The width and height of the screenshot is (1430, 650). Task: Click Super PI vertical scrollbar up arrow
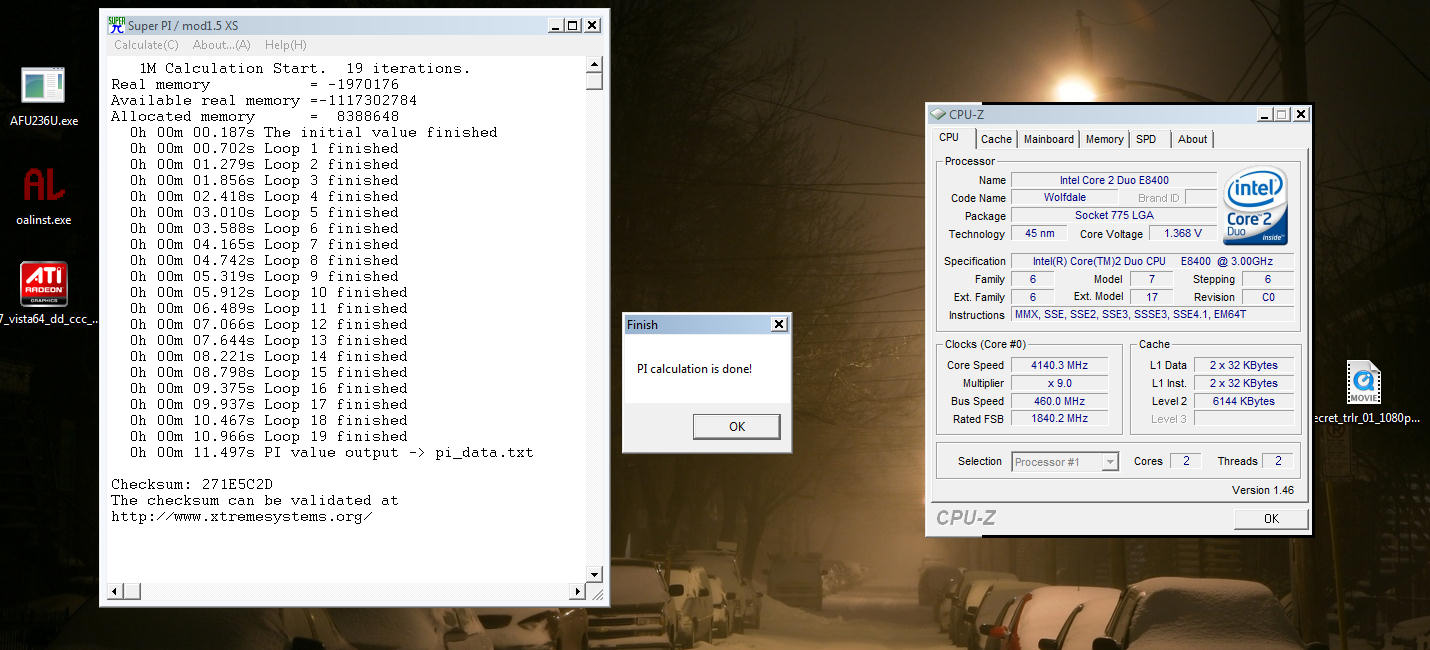[x=594, y=65]
